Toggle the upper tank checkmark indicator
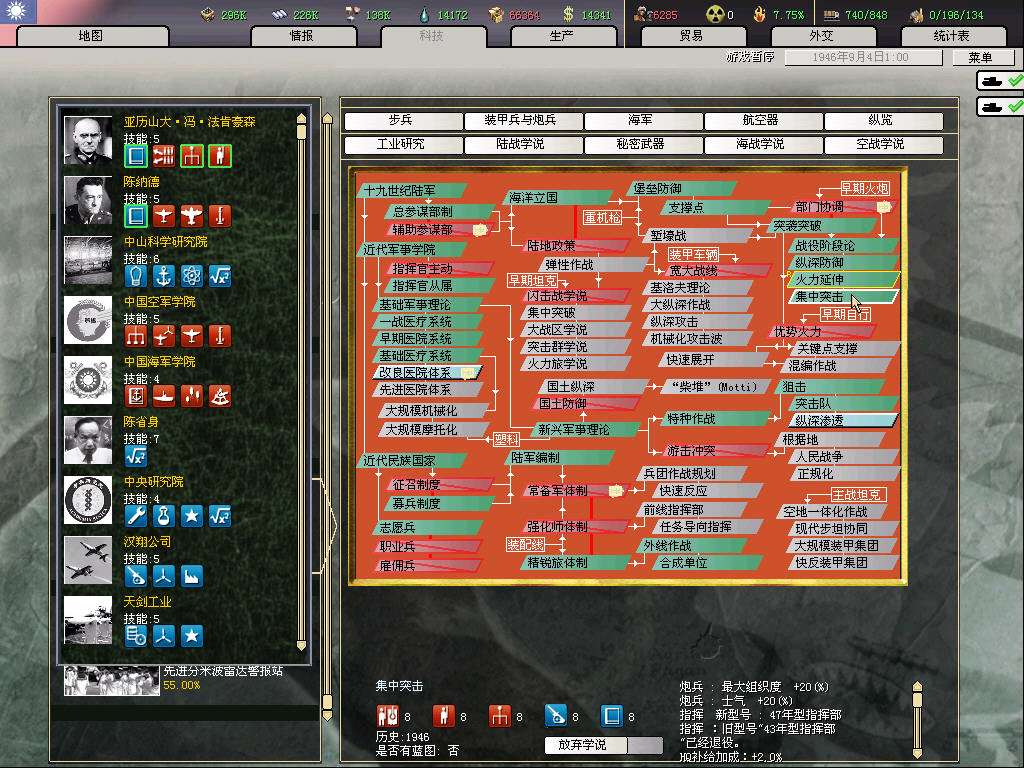 (x=1000, y=80)
